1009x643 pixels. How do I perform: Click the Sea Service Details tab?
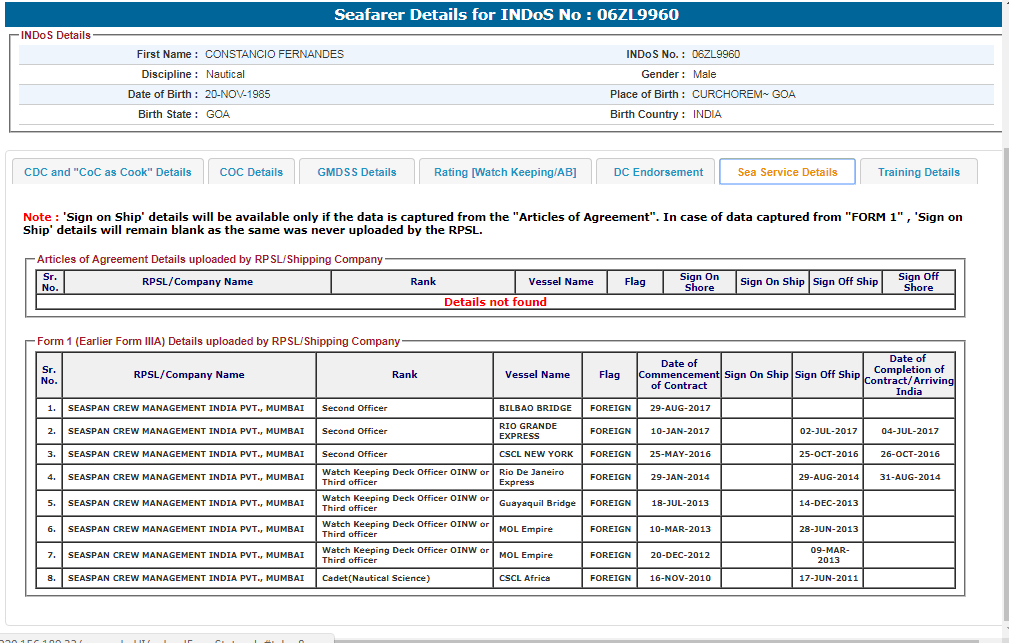(787, 172)
